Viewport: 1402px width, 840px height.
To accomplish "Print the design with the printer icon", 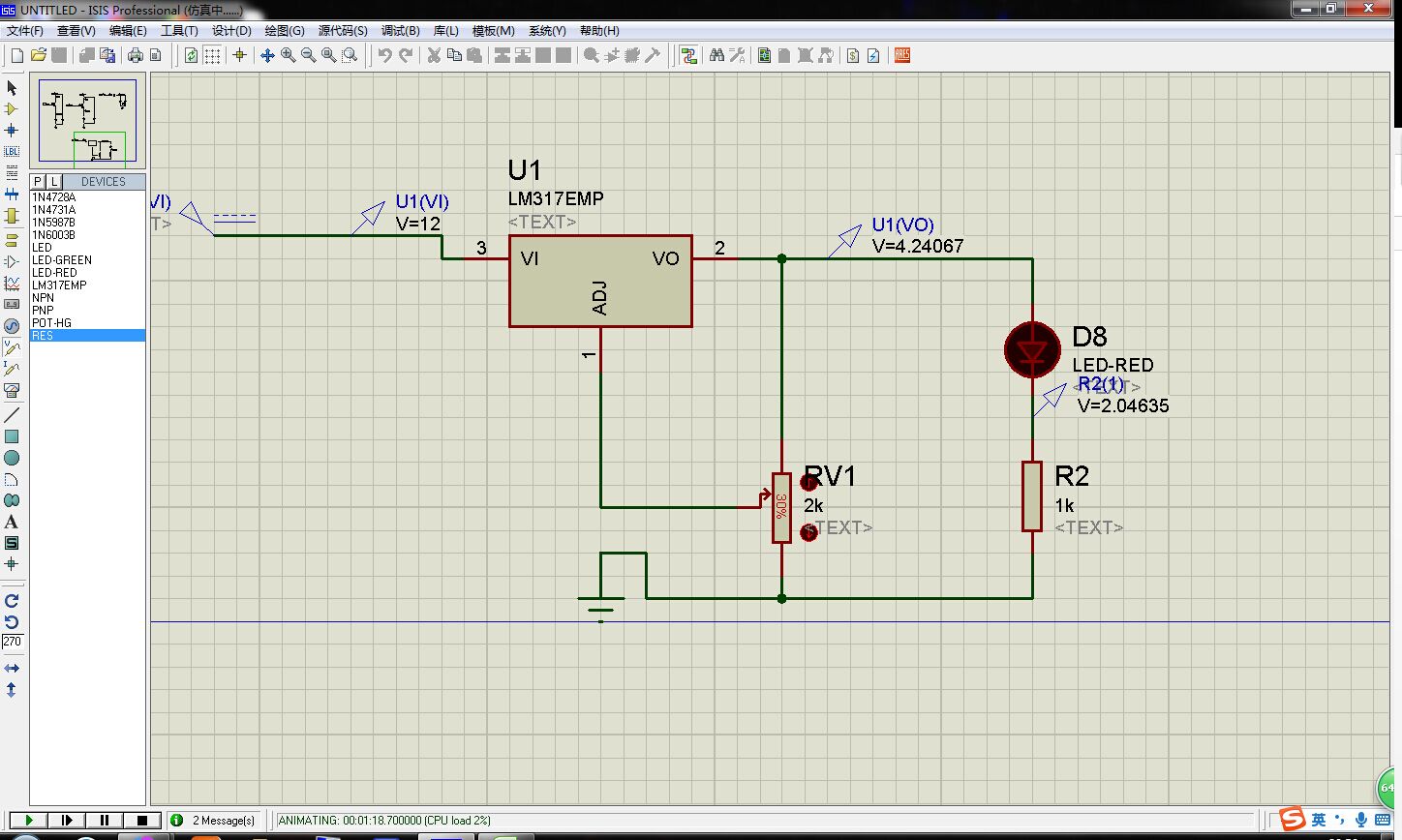I will click(135, 55).
